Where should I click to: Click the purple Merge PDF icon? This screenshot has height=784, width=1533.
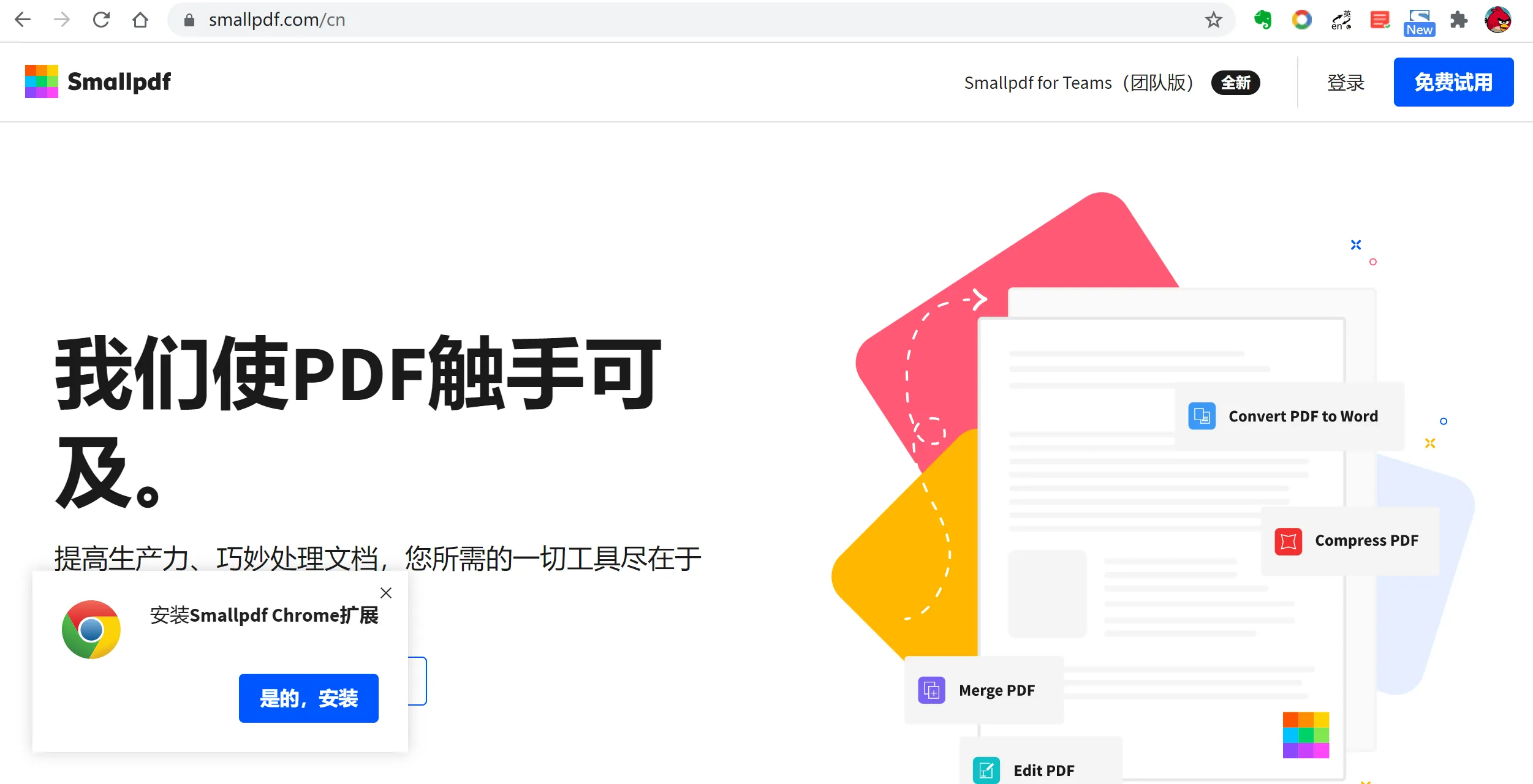[x=931, y=691]
